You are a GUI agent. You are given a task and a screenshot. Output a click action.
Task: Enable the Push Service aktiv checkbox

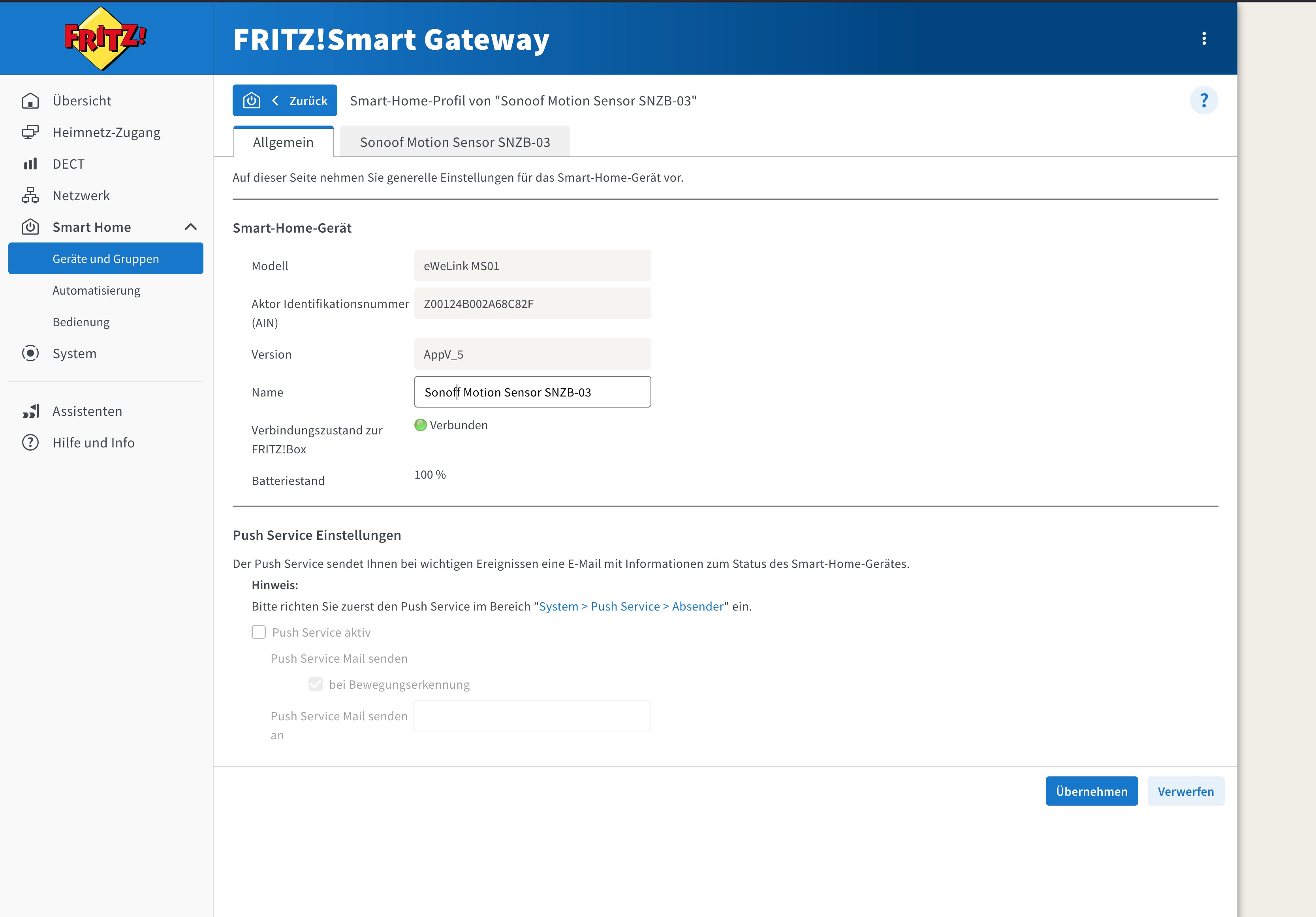pyautogui.click(x=258, y=632)
